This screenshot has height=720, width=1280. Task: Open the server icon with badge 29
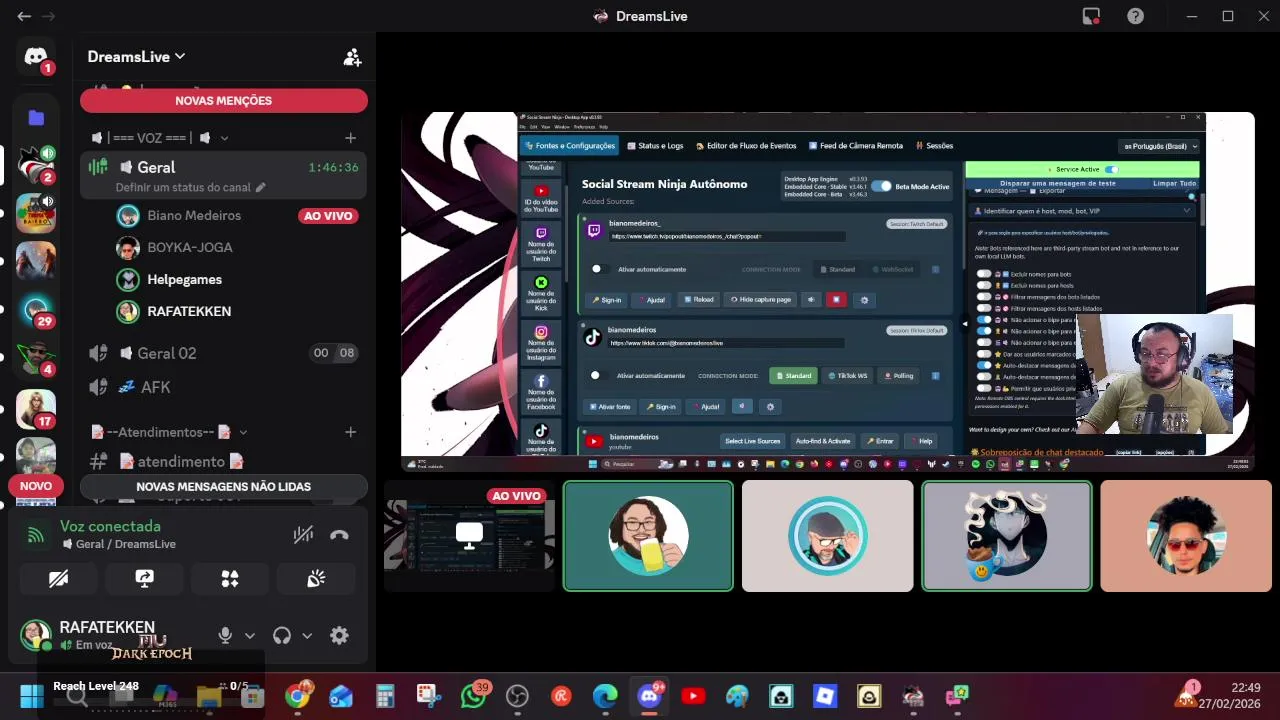click(36, 310)
